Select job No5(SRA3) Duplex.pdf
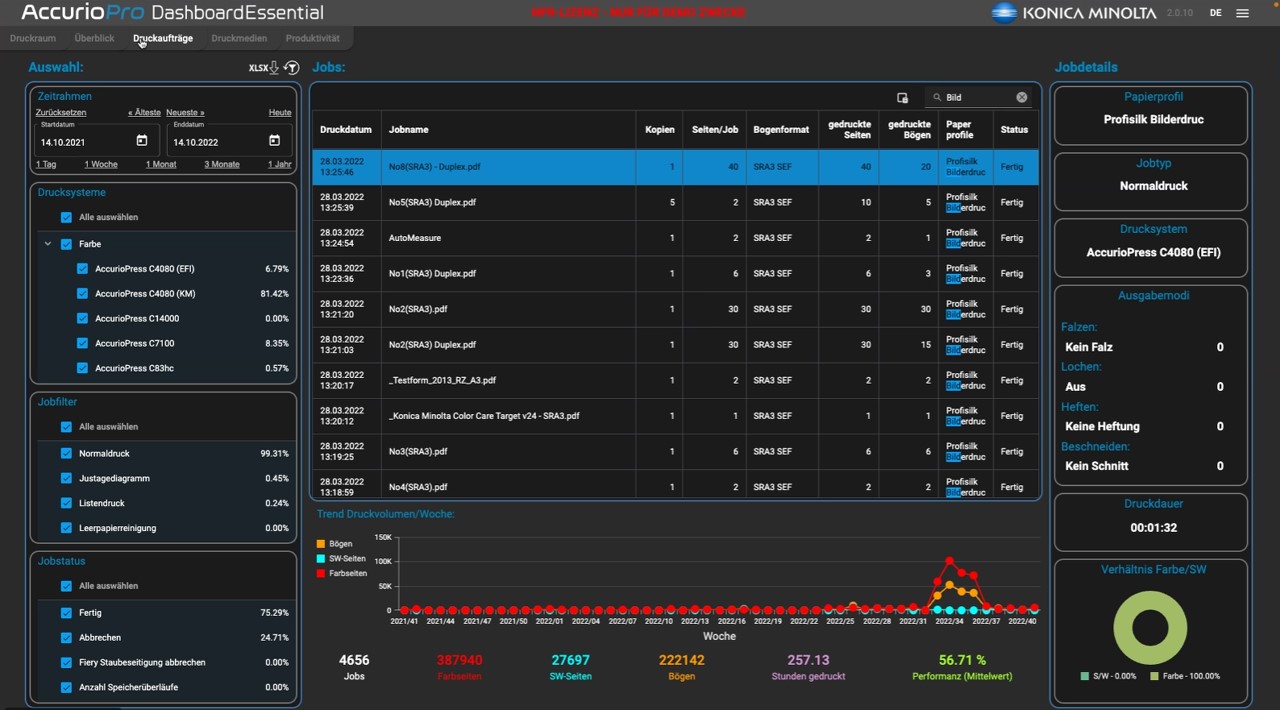1280x710 pixels. (675, 202)
